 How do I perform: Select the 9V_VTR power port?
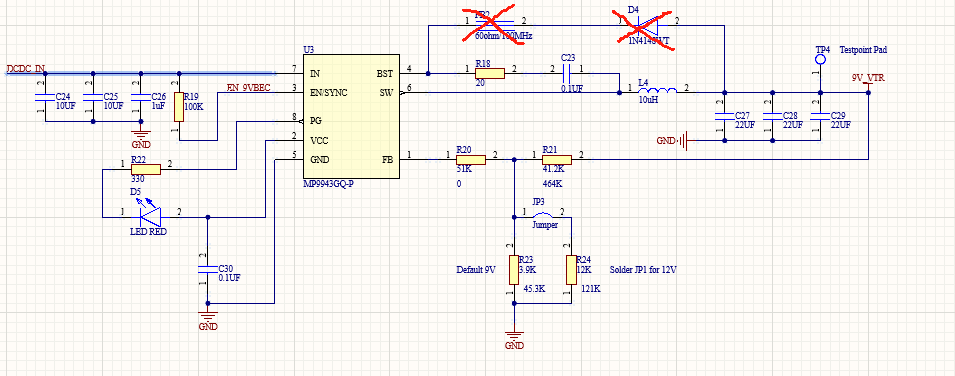(x=868, y=80)
